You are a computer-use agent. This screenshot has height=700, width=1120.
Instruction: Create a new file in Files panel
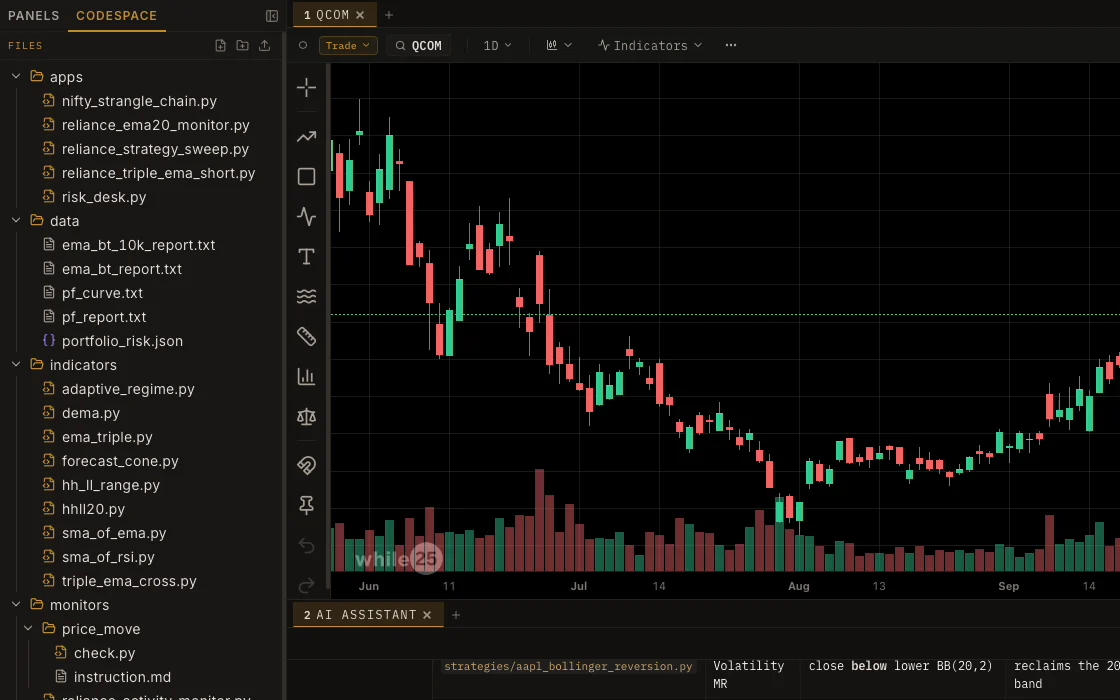221,45
